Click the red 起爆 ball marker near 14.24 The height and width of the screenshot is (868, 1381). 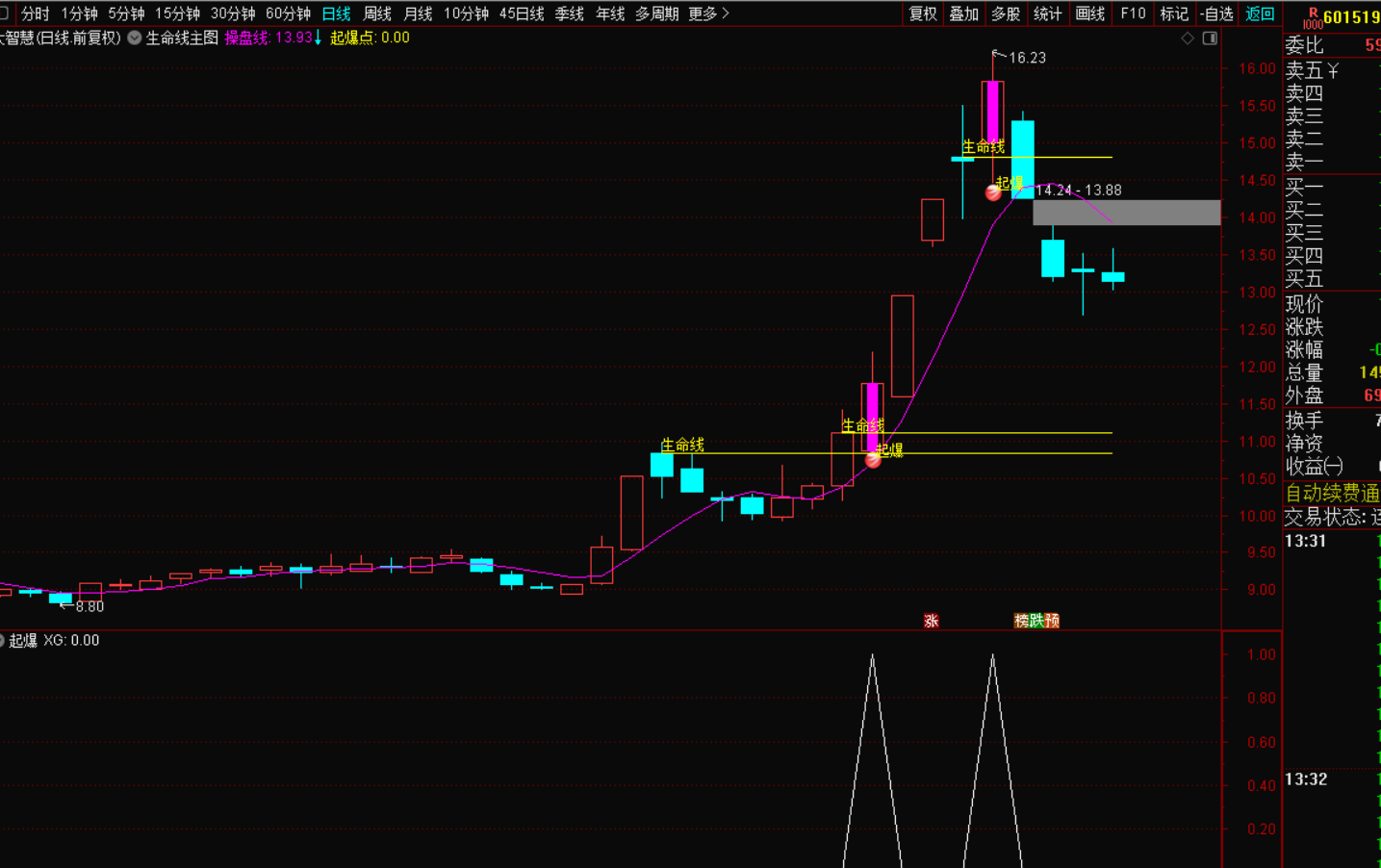tap(993, 192)
